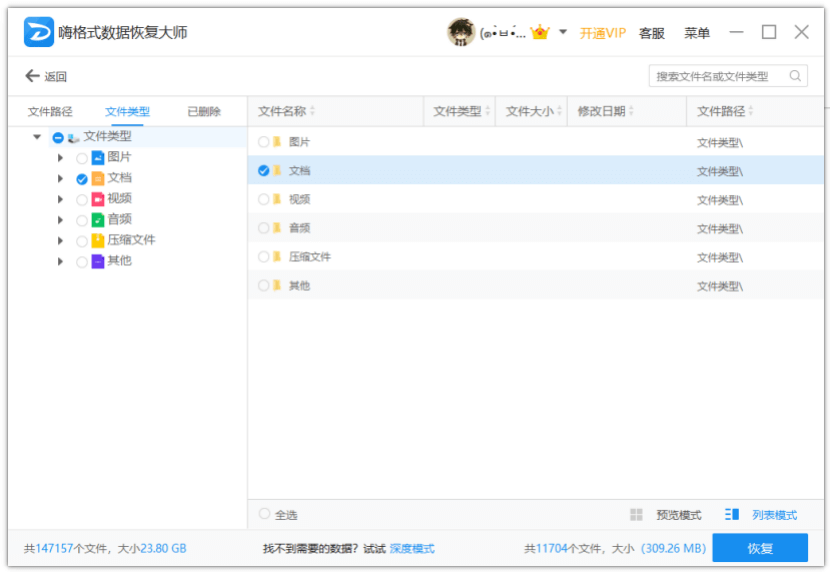This screenshot has height=574, width=832.
Task: Click the green 音频 icon in the tree
Action: click(x=98, y=220)
